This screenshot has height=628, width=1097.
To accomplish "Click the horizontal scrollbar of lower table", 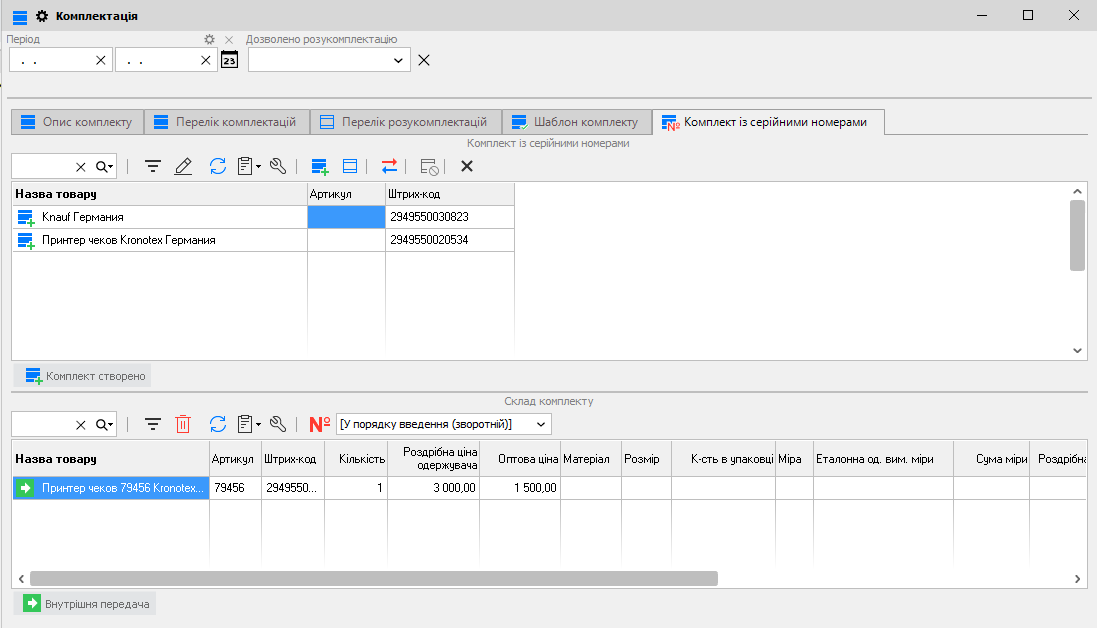I will (x=373, y=578).
